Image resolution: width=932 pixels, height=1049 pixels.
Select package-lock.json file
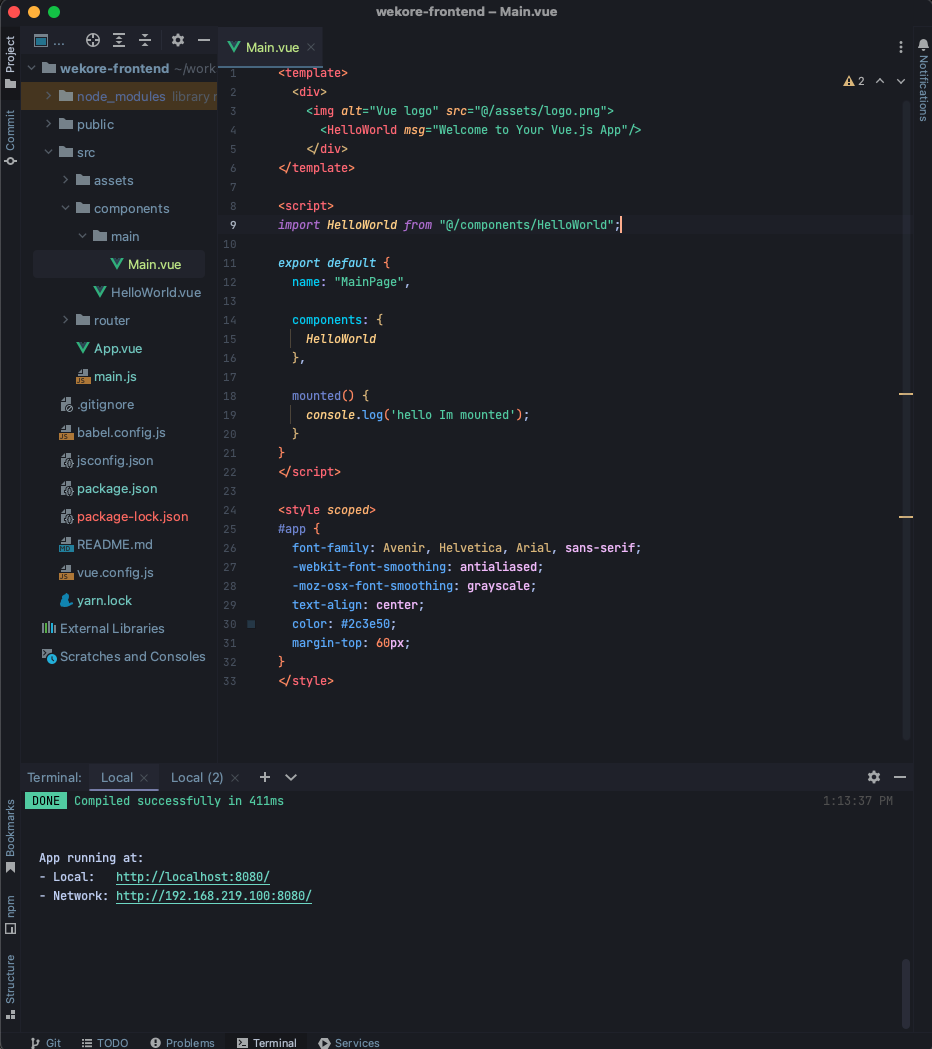(124, 517)
